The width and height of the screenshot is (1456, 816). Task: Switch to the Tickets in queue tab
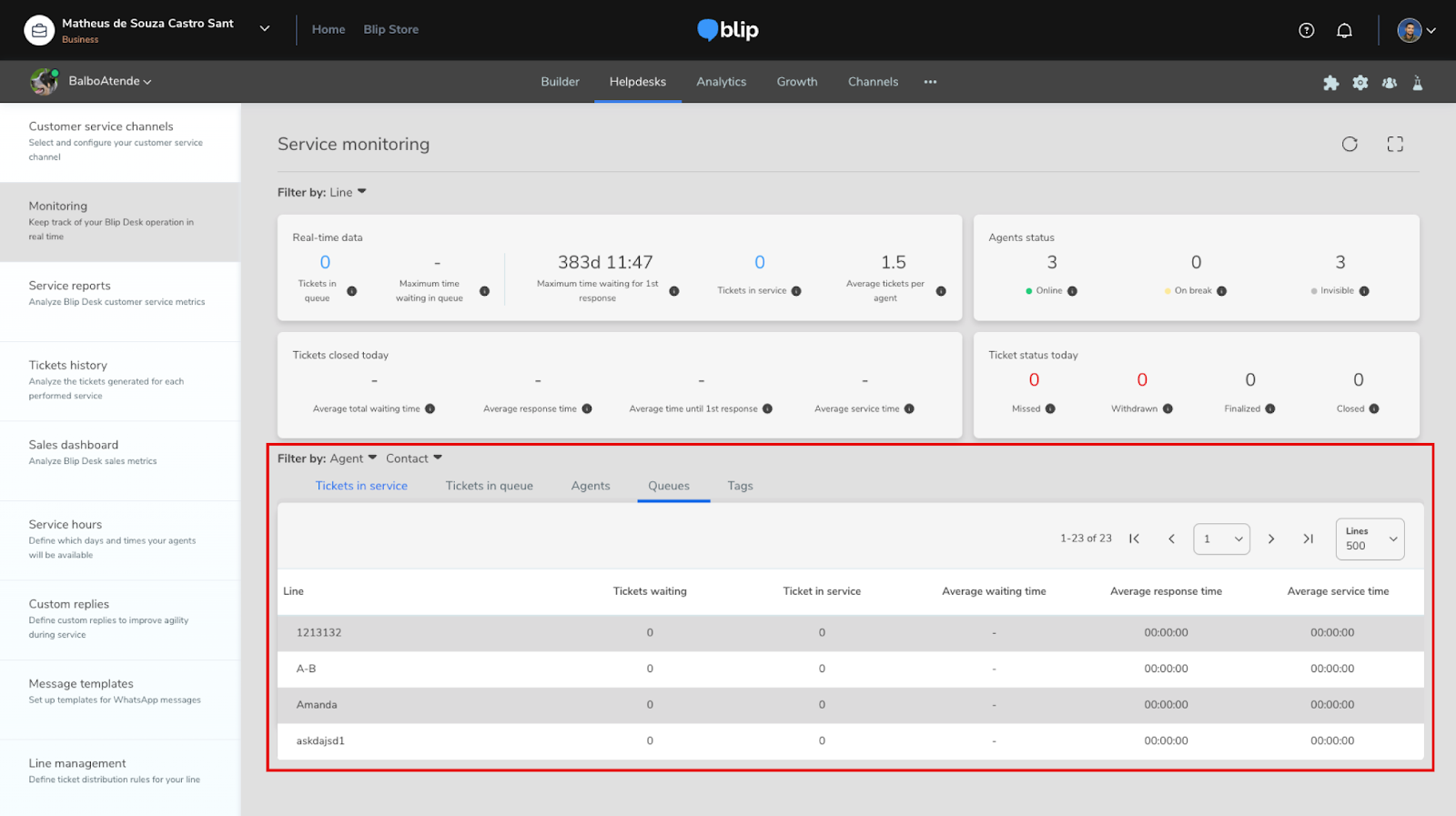pyautogui.click(x=489, y=486)
